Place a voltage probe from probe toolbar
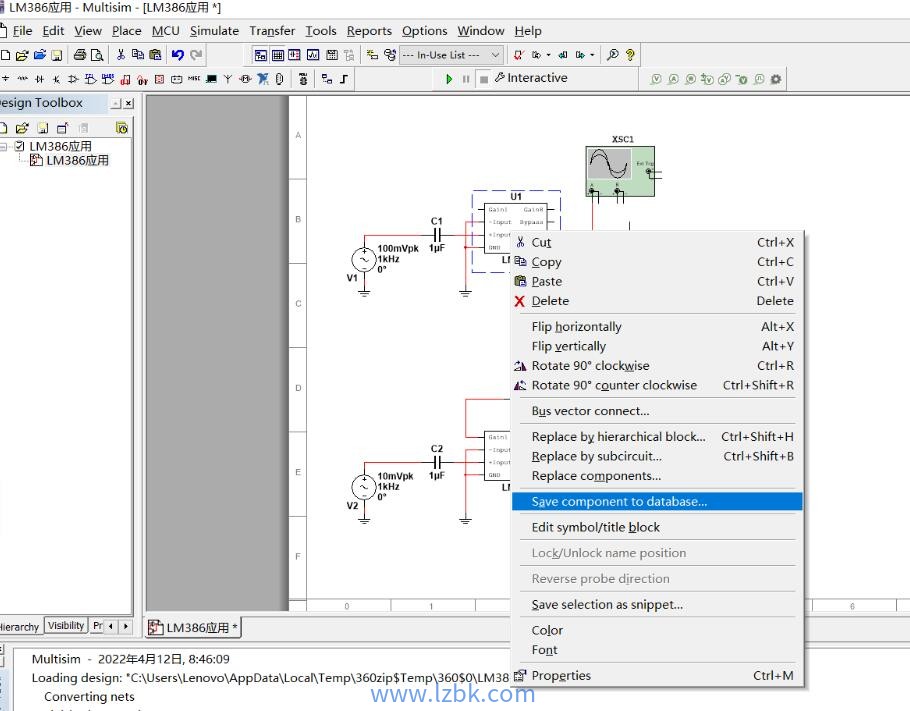 point(656,79)
